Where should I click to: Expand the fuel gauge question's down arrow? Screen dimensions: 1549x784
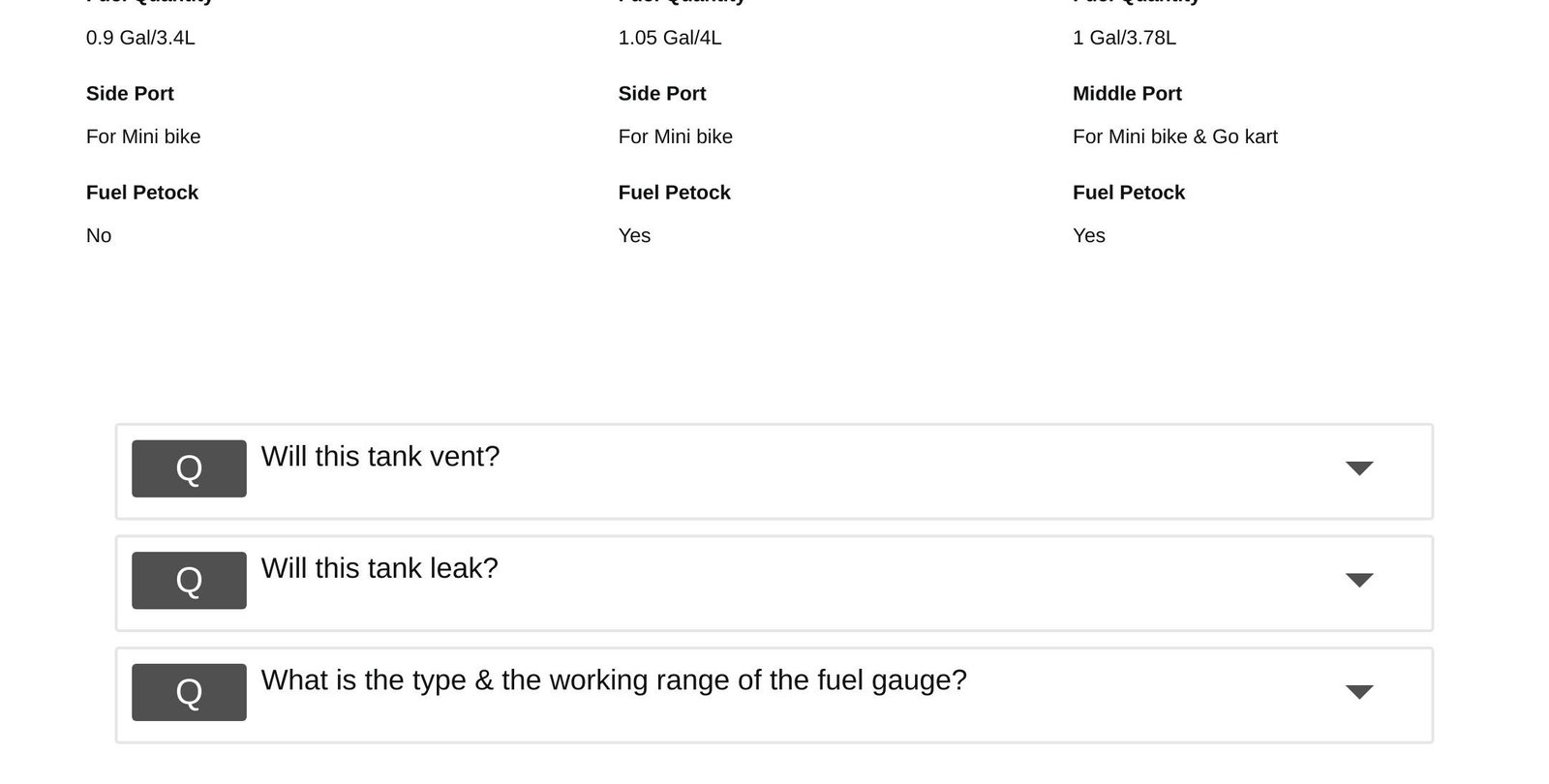(x=1359, y=692)
